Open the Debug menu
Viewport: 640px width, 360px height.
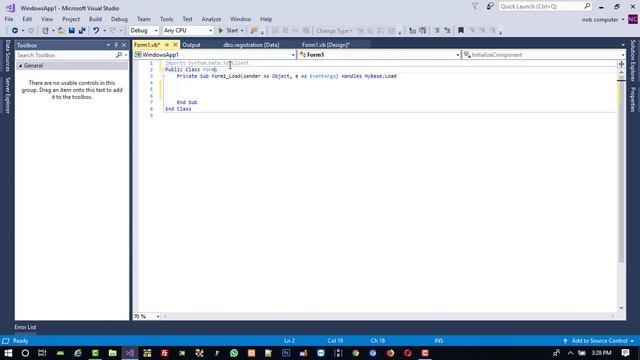(x=119, y=19)
